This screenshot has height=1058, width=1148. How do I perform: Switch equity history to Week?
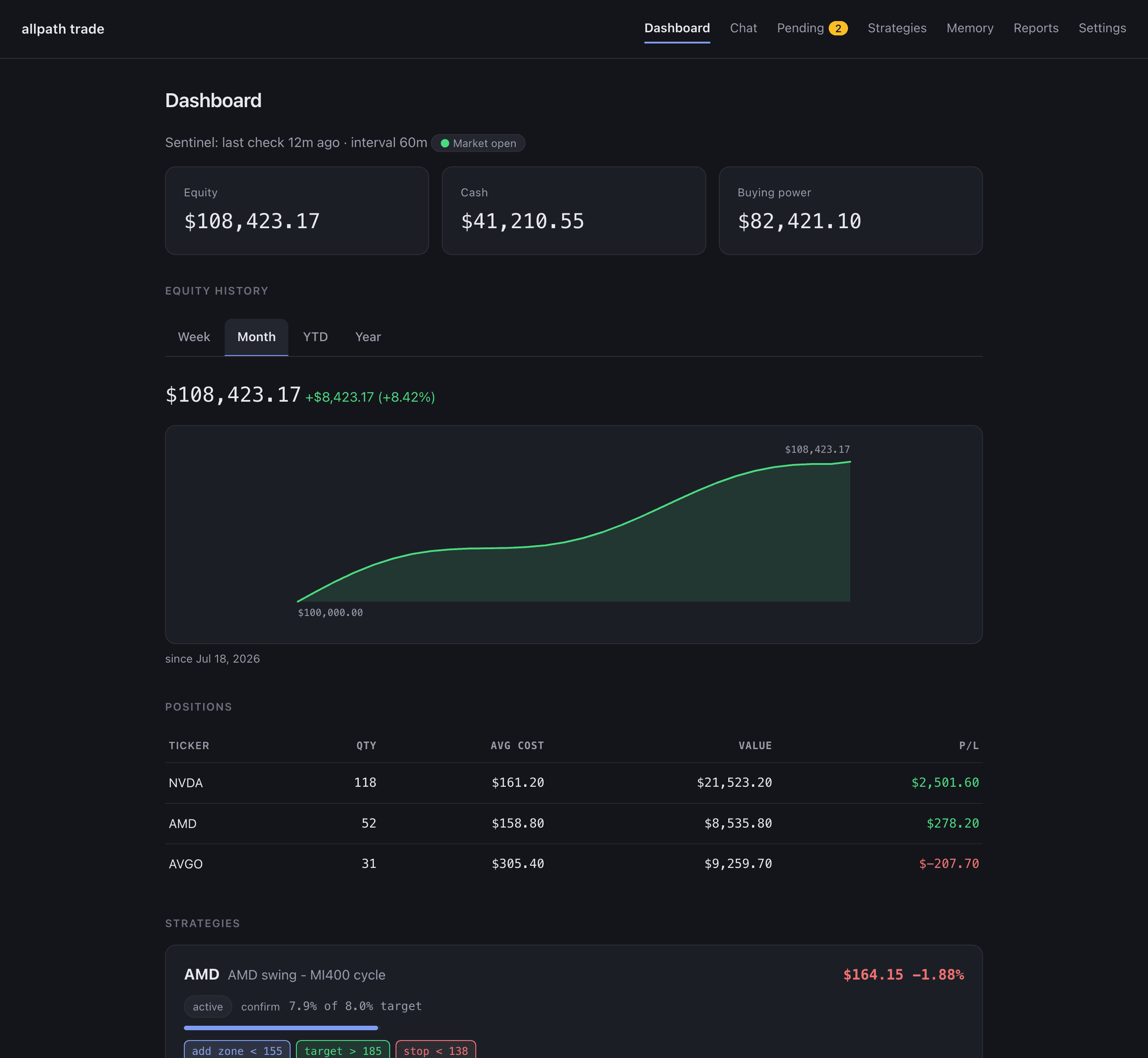click(x=194, y=337)
